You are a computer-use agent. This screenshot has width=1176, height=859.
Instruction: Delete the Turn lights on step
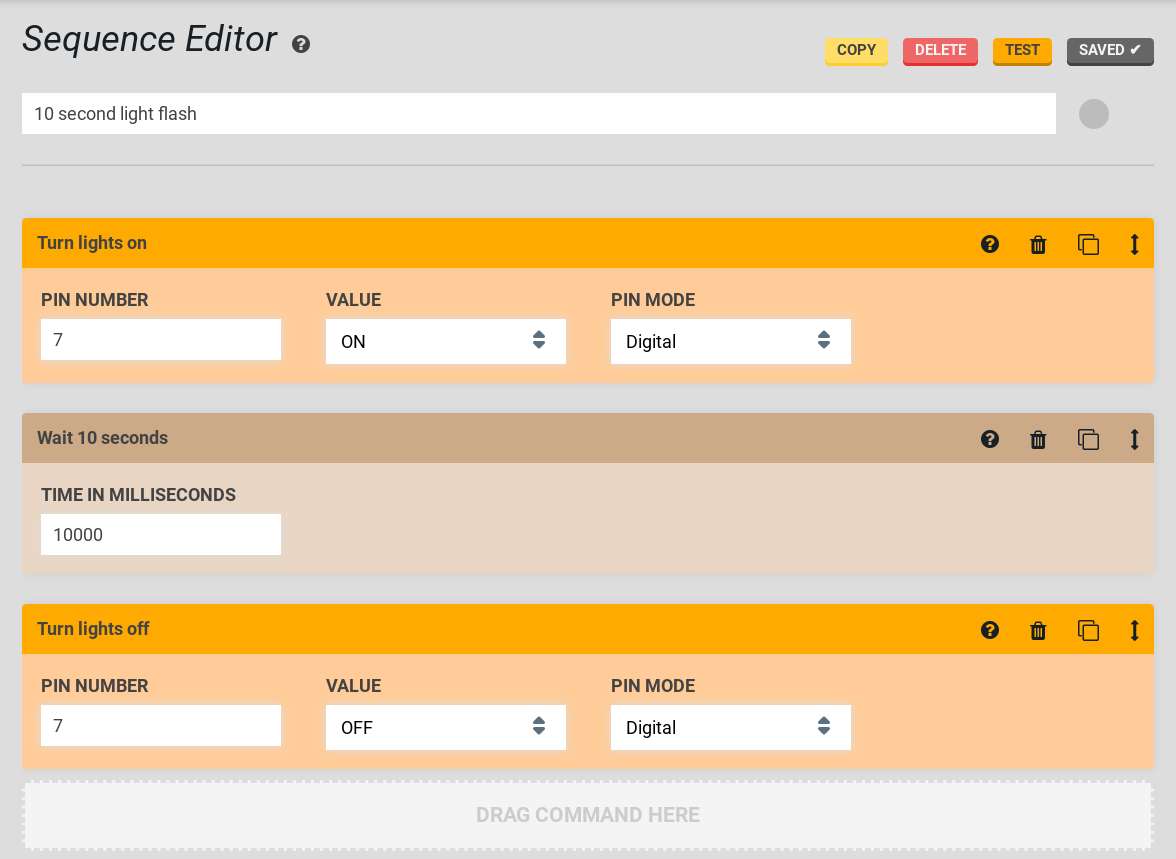[x=1038, y=244]
